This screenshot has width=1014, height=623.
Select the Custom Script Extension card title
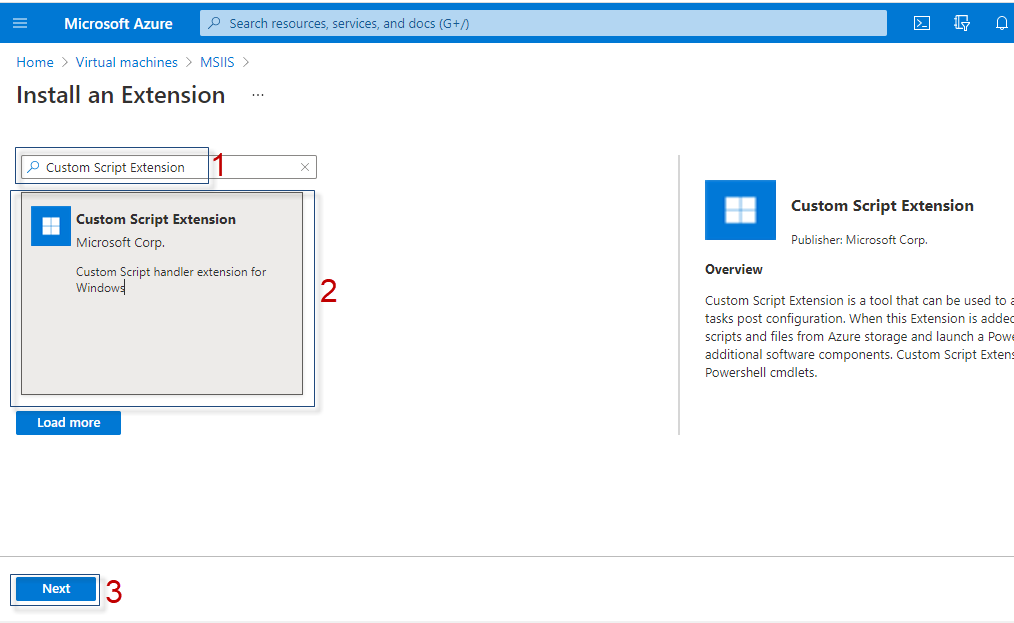(156, 219)
